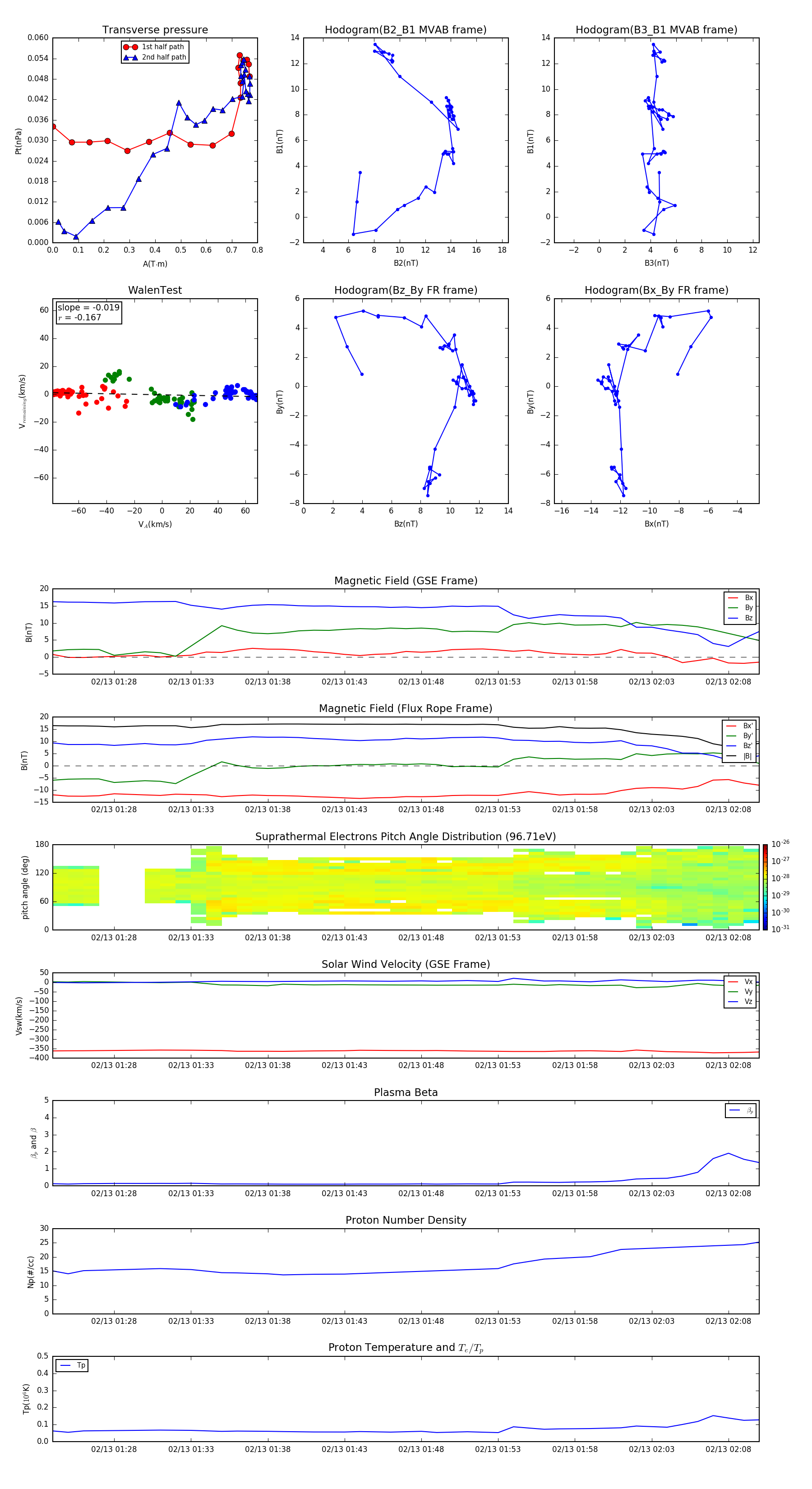Click 'Magnetic Field (Flux Rope Frame)' title
Screen dimensions: 812x1489
(x=406, y=709)
